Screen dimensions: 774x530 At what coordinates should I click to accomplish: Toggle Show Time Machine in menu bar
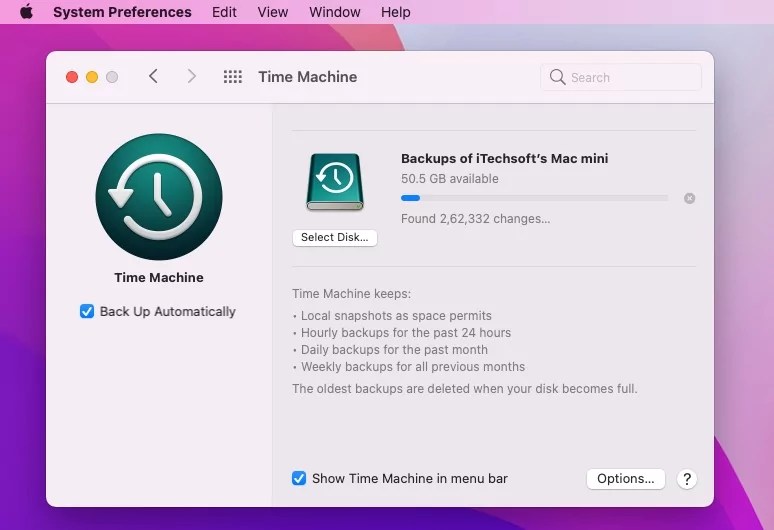click(x=299, y=478)
